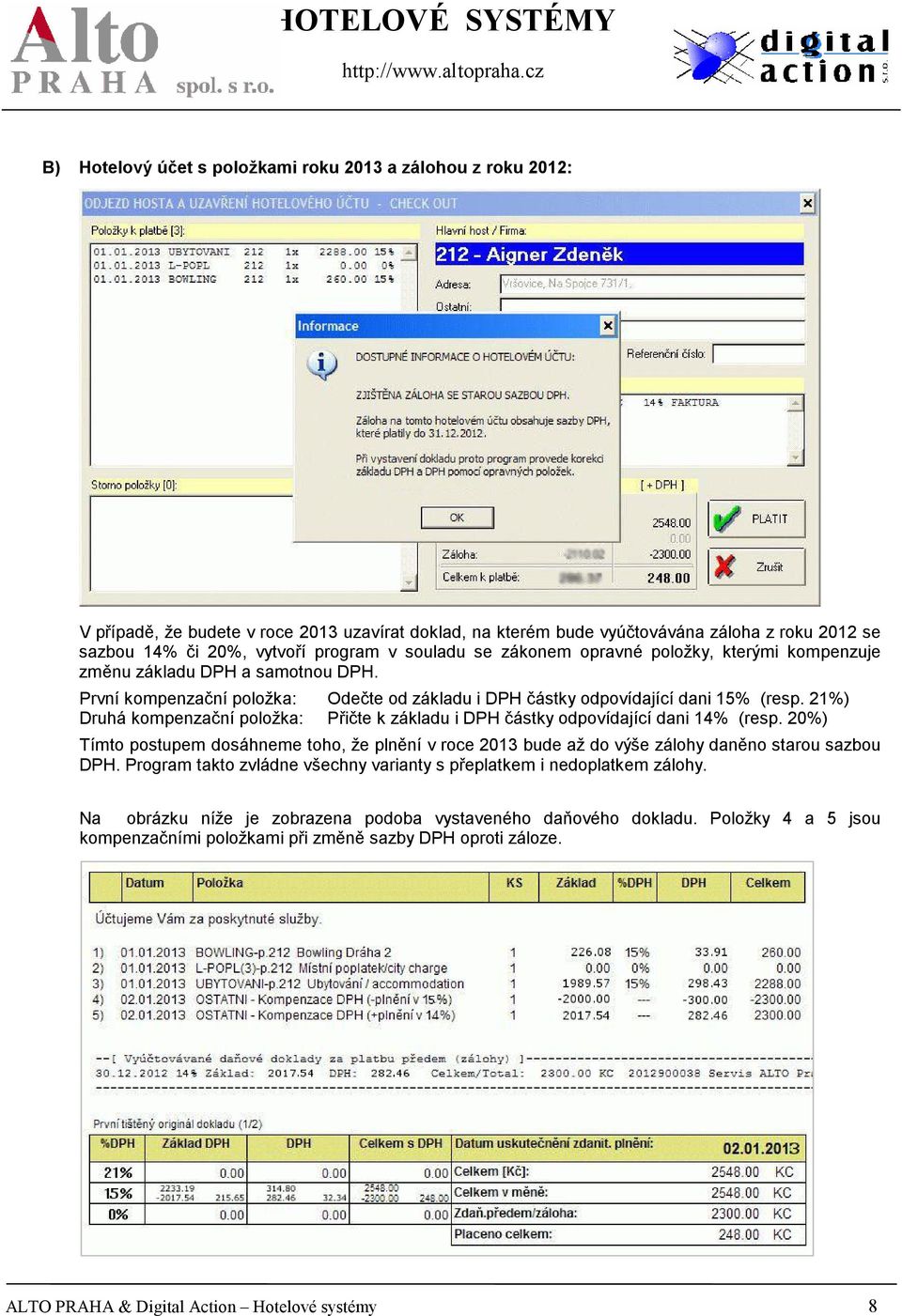Click the page number 8 in the footer
This screenshot has height=1316, width=902.
[873, 1306]
